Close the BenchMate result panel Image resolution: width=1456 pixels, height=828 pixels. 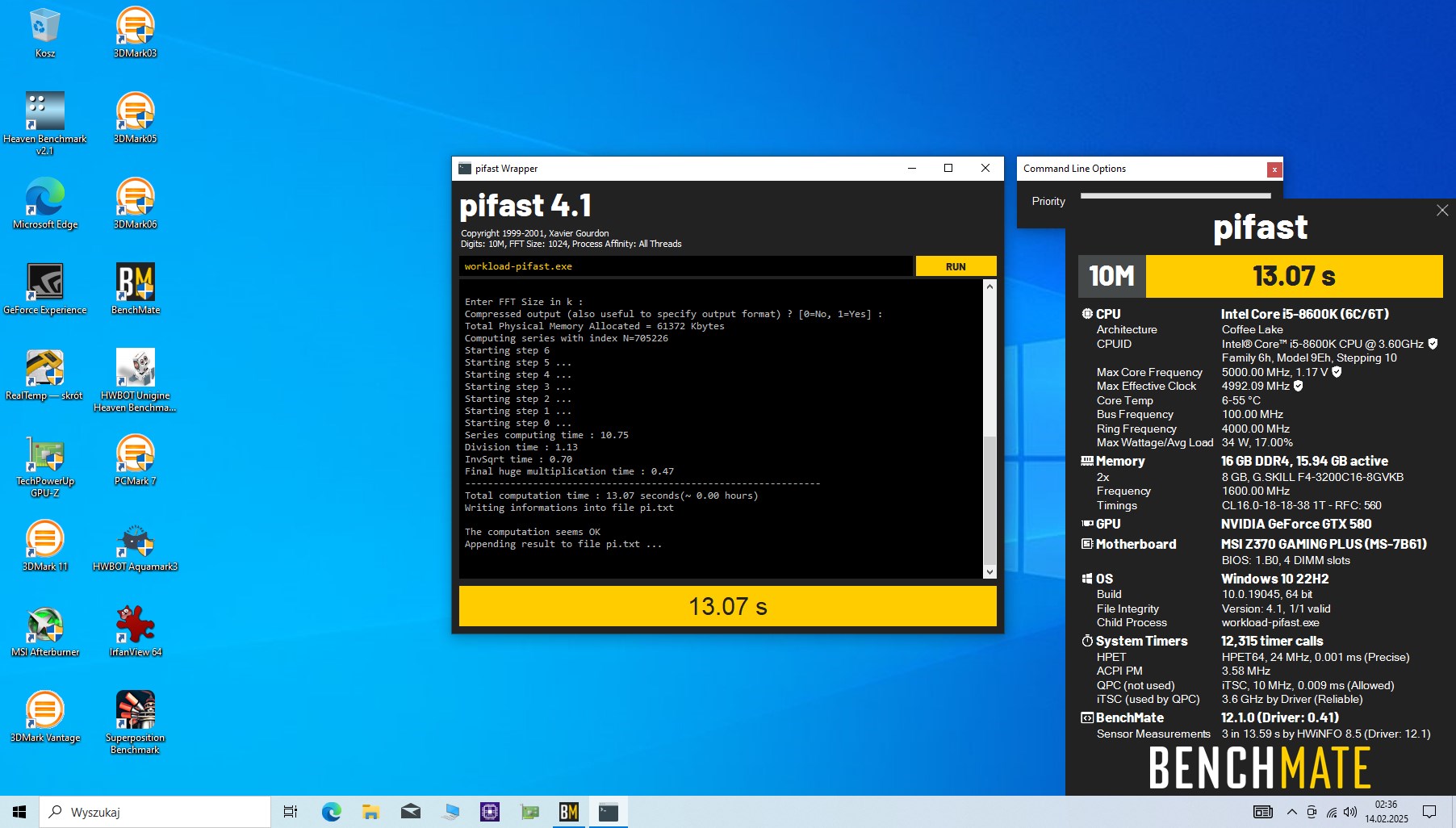point(1442,211)
